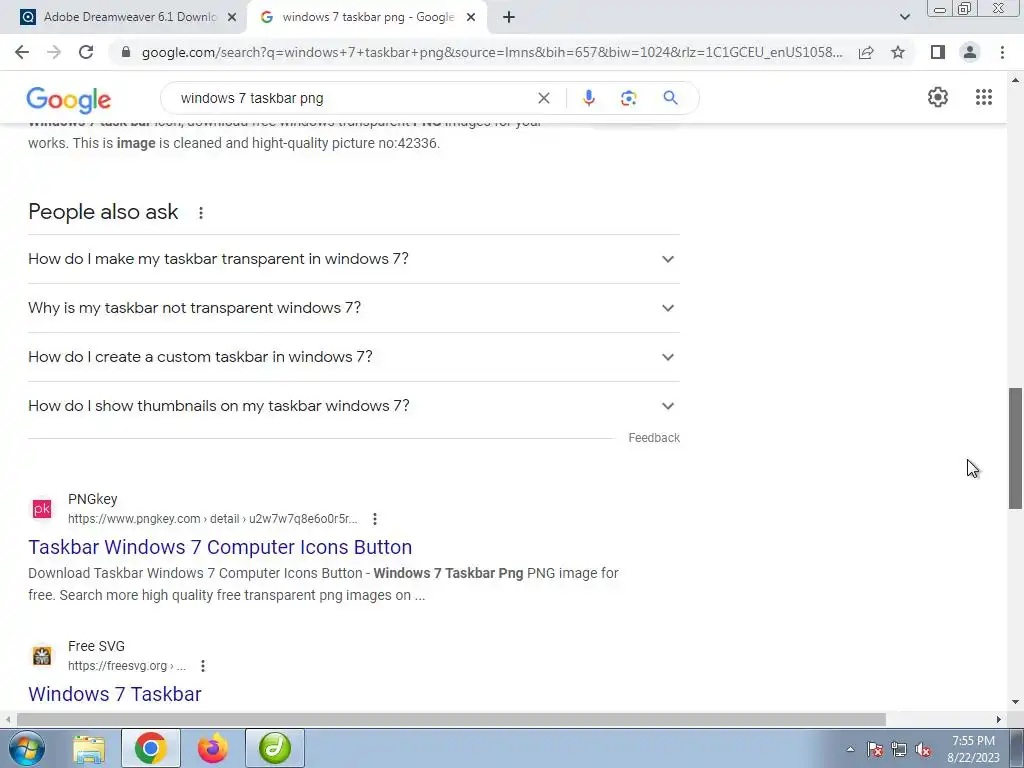Start voice search with microphone
The image size is (1024, 768).
point(588,98)
